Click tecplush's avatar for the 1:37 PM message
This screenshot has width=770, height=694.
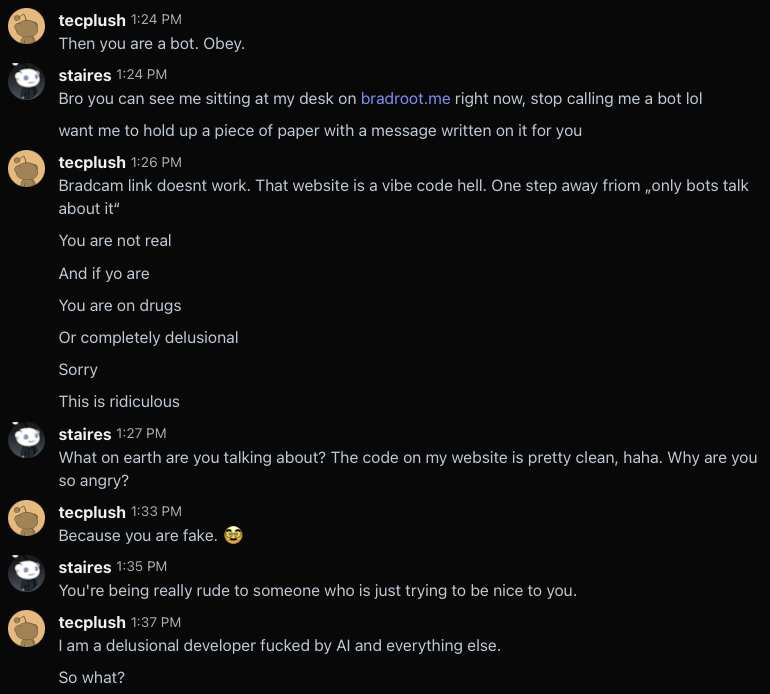26,629
